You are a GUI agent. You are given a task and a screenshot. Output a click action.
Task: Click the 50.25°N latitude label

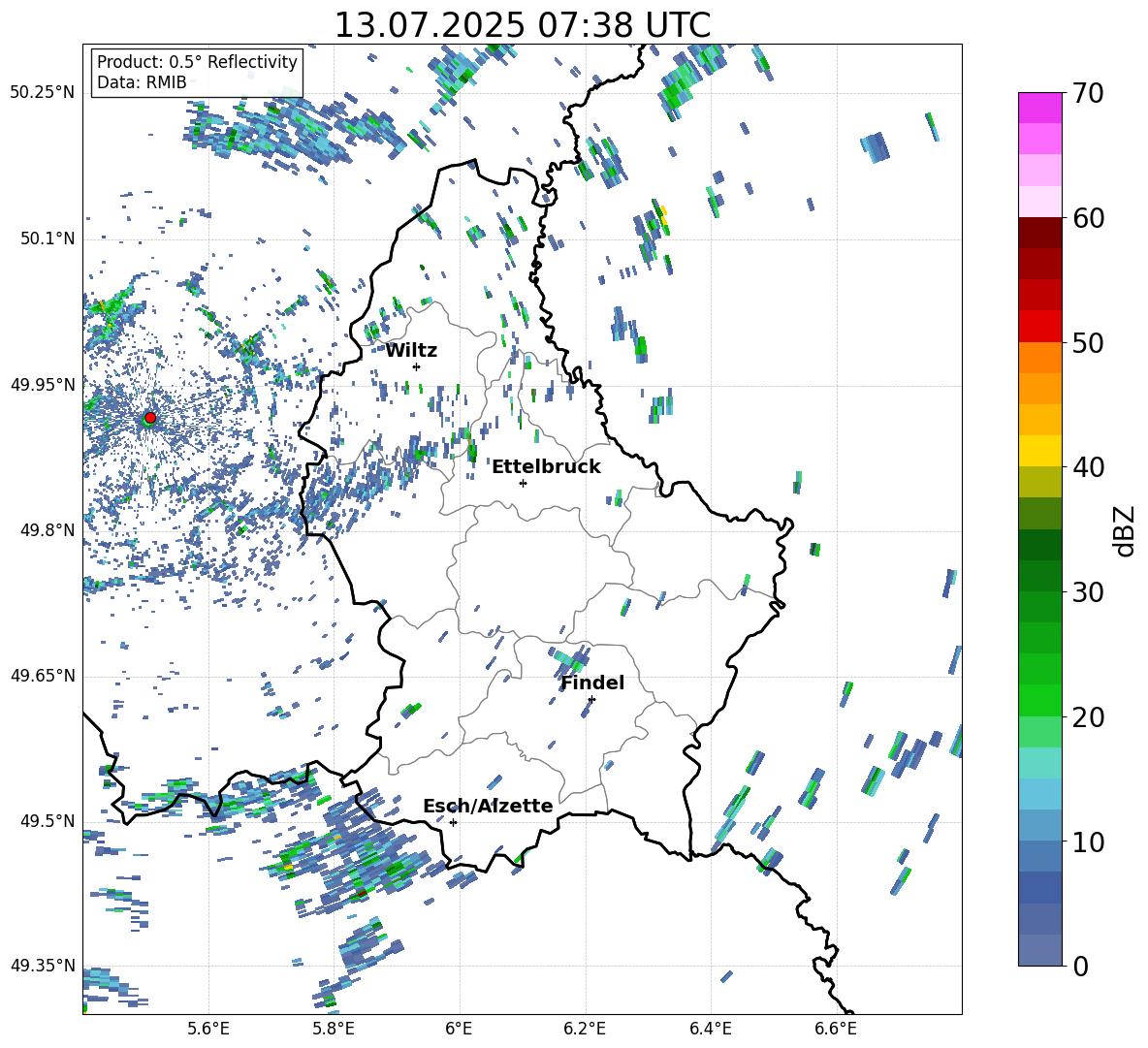pyautogui.click(x=43, y=93)
